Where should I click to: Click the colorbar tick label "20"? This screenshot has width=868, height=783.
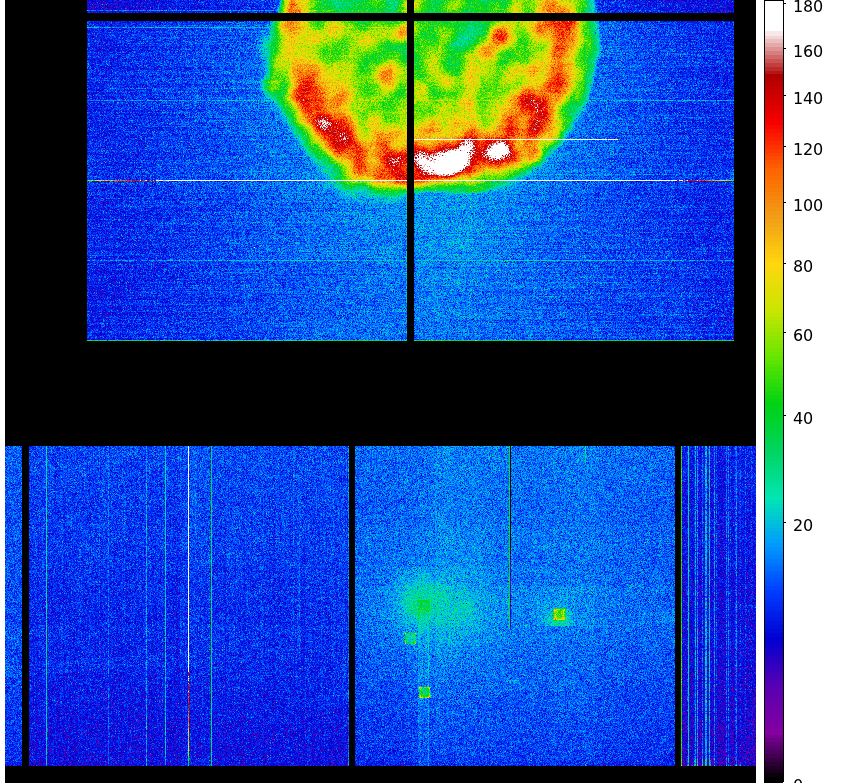pyautogui.click(x=803, y=526)
